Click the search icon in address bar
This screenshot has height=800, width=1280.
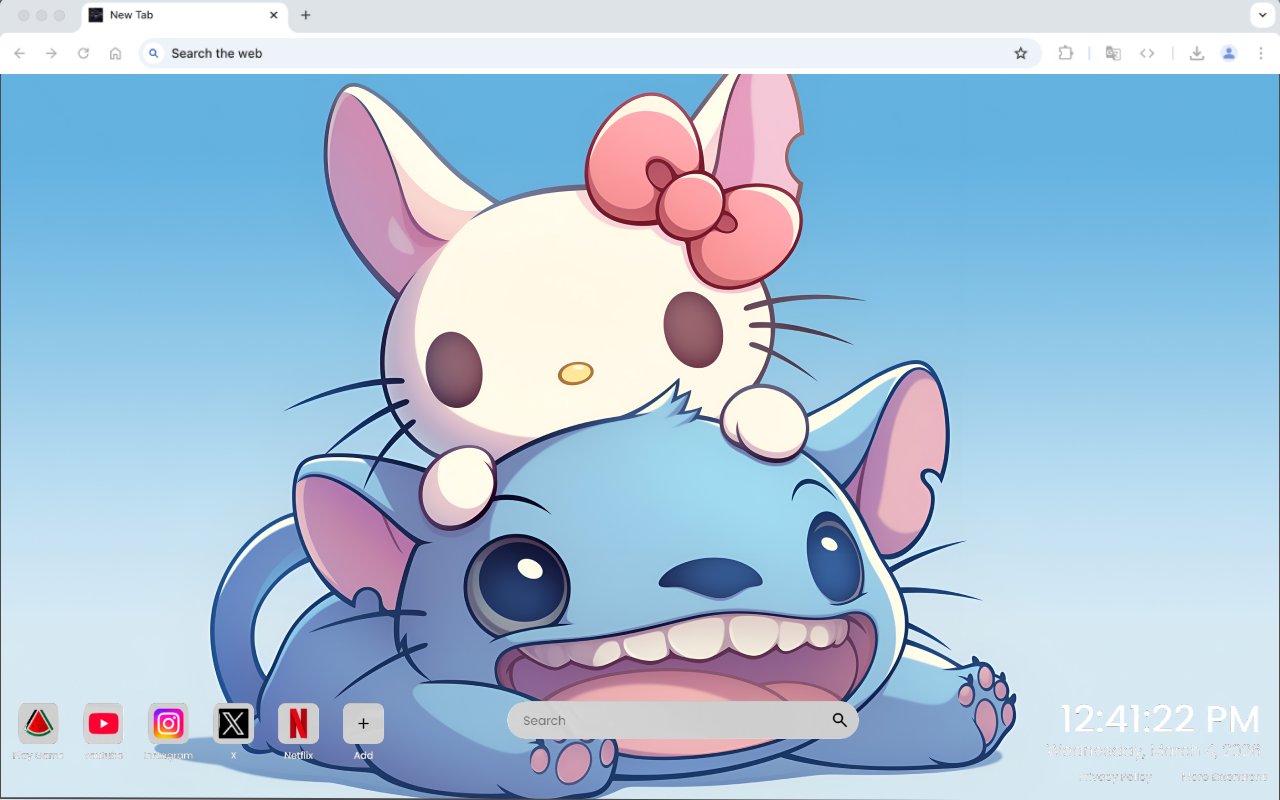(153, 53)
